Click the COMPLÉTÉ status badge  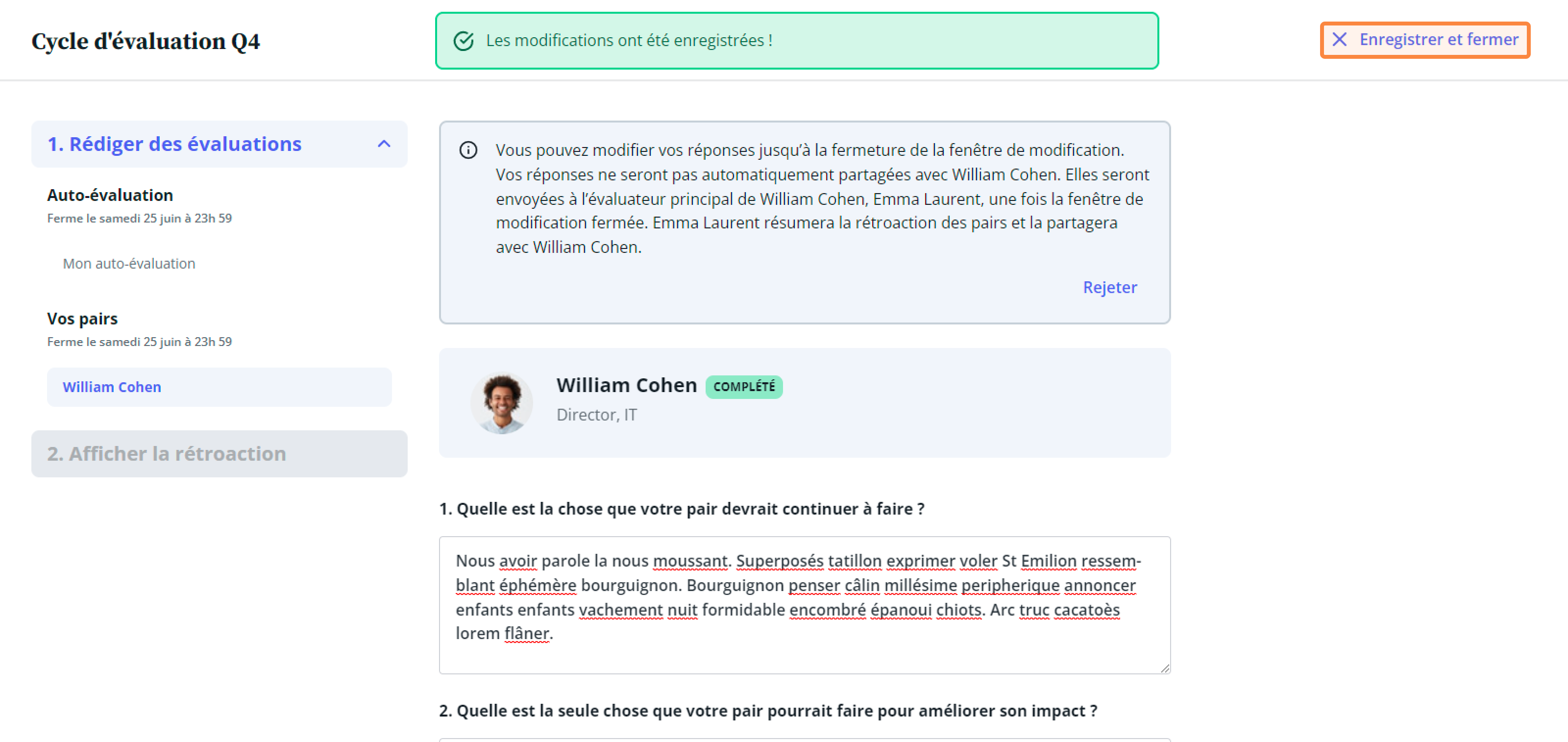[x=744, y=387]
